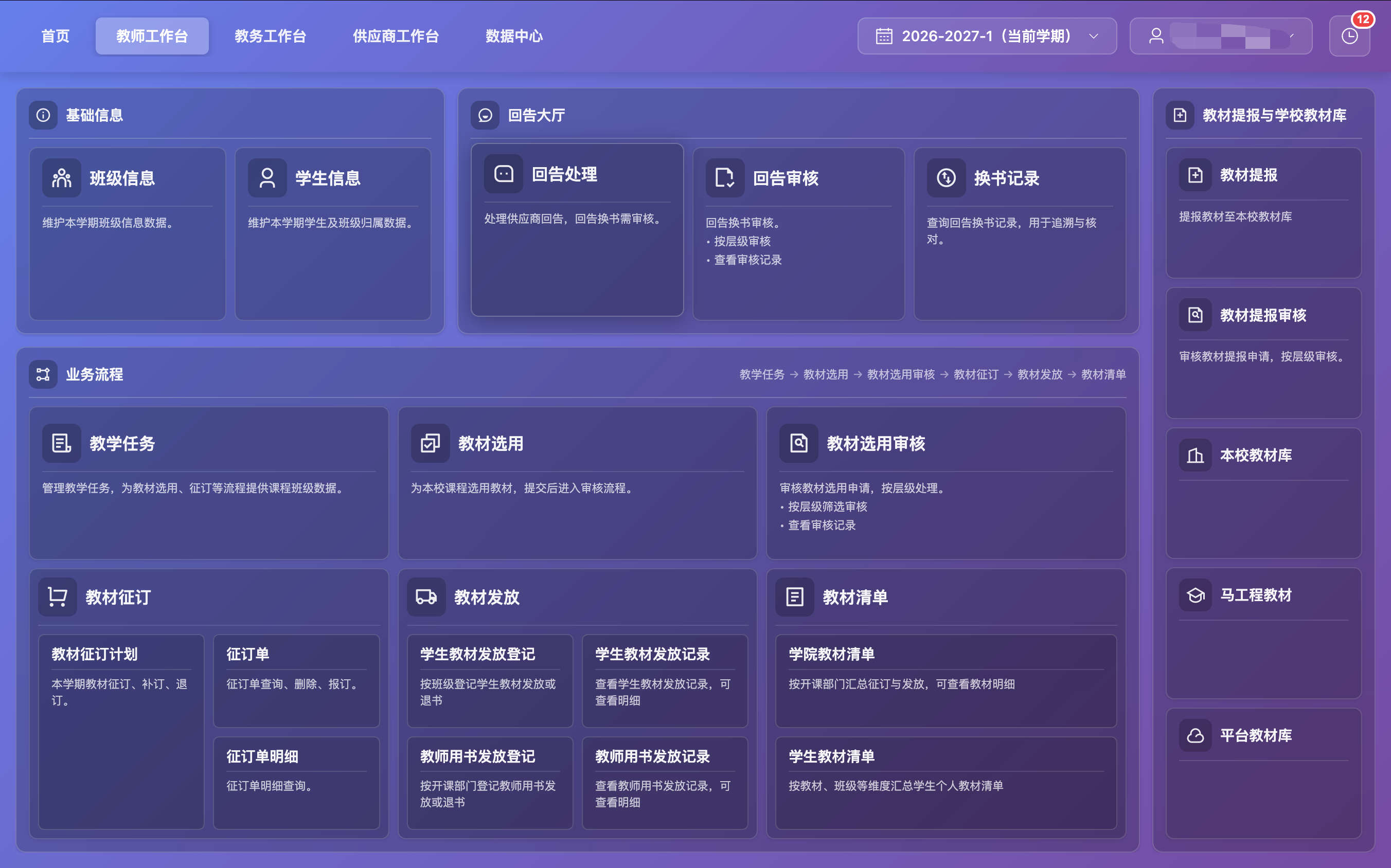
Task: Click 教材清单 in workflow breadcrumb
Action: click(x=1103, y=374)
